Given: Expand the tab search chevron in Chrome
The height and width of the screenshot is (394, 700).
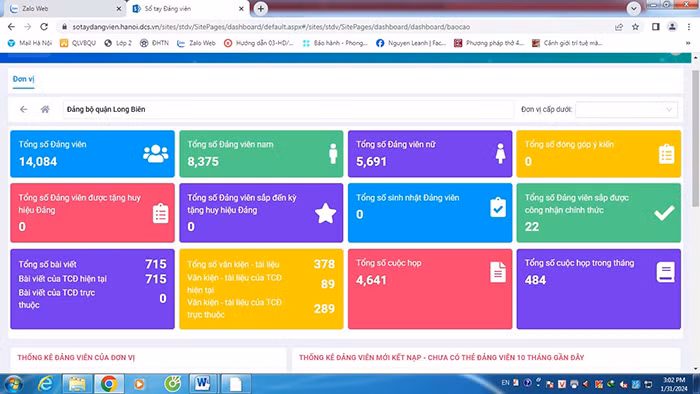Looking at the screenshot, I should click(633, 8).
